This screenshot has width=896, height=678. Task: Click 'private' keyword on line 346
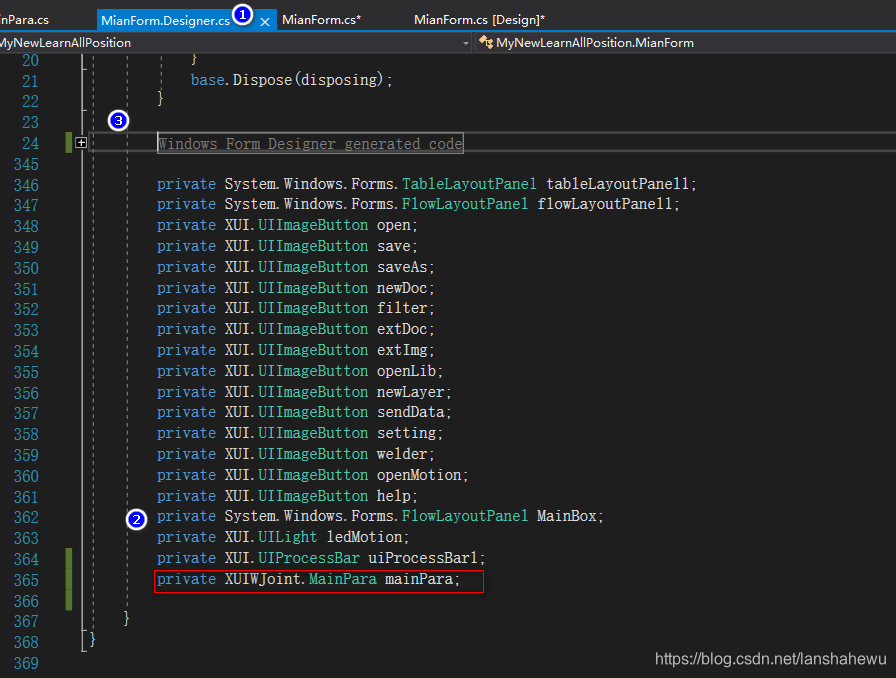186,184
